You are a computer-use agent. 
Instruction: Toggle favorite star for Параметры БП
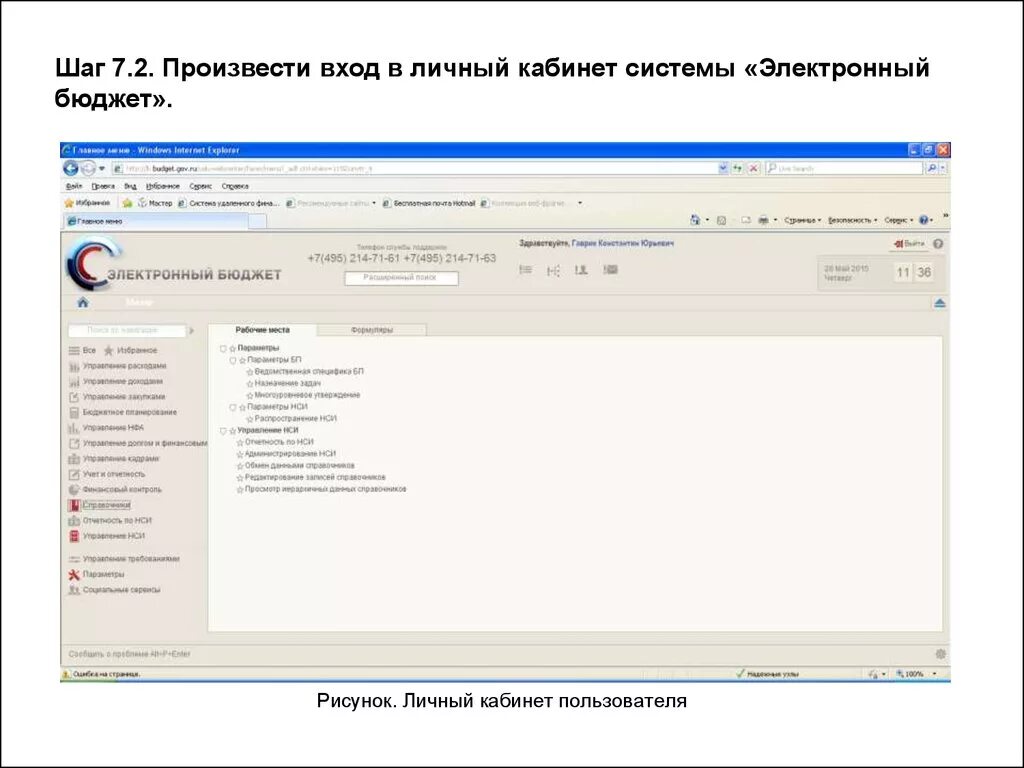242,360
